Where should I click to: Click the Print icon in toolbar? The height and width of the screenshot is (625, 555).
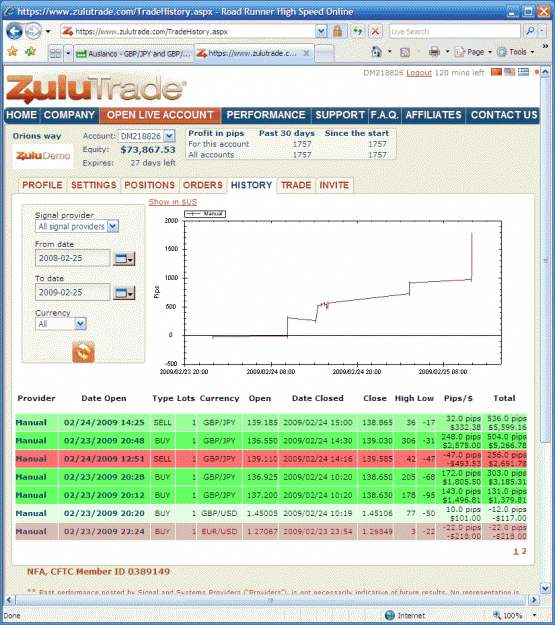point(435,52)
